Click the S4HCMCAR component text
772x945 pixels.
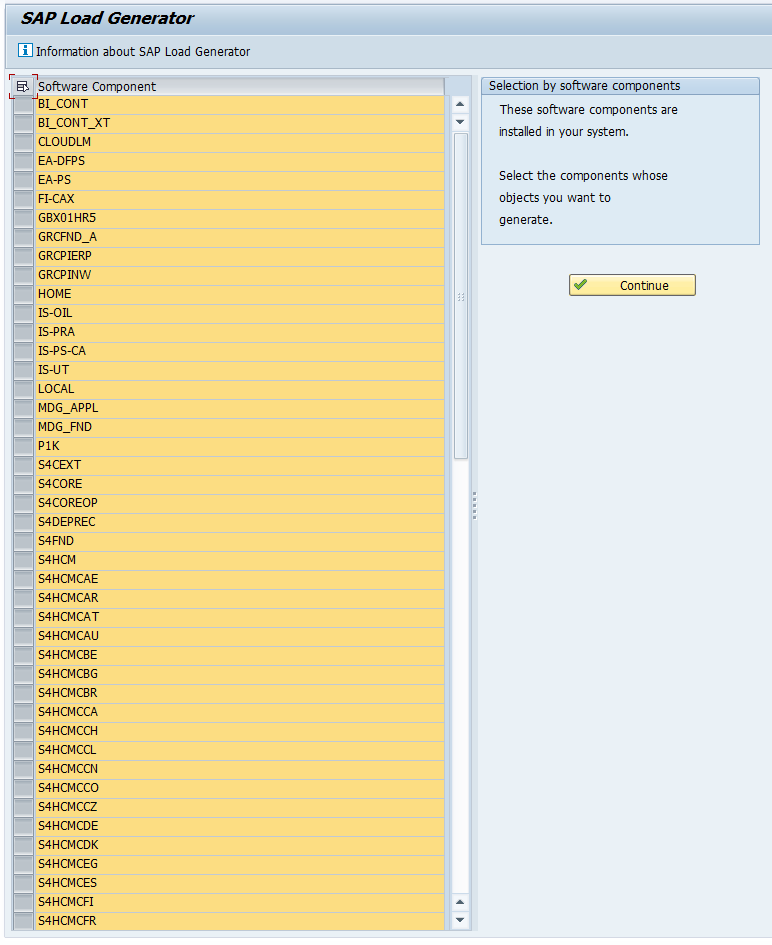click(x=68, y=598)
